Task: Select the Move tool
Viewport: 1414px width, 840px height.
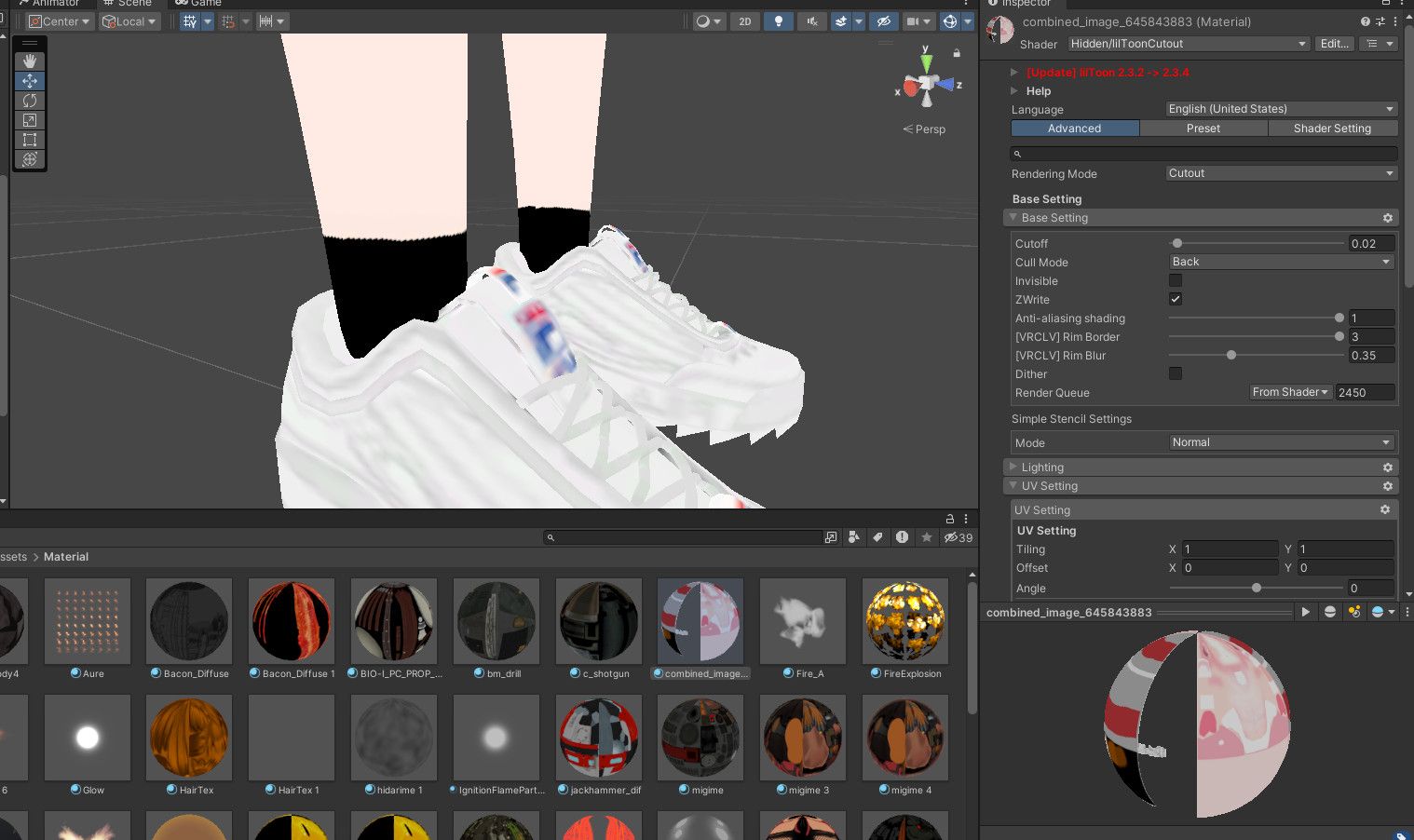Action: tap(30, 81)
